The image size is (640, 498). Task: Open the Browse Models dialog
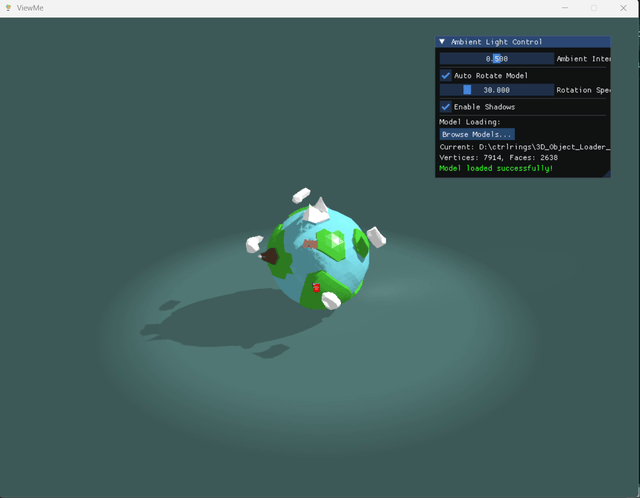pos(477,134)
